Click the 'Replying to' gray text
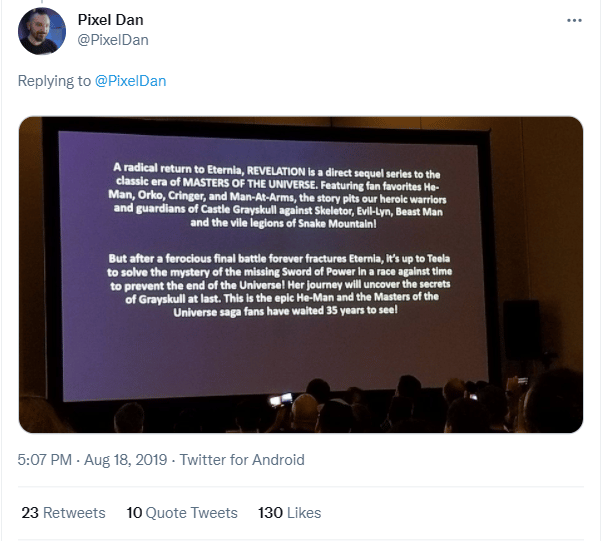The width and height of the screenshot is (603, 541). click(x=54, y=81)
